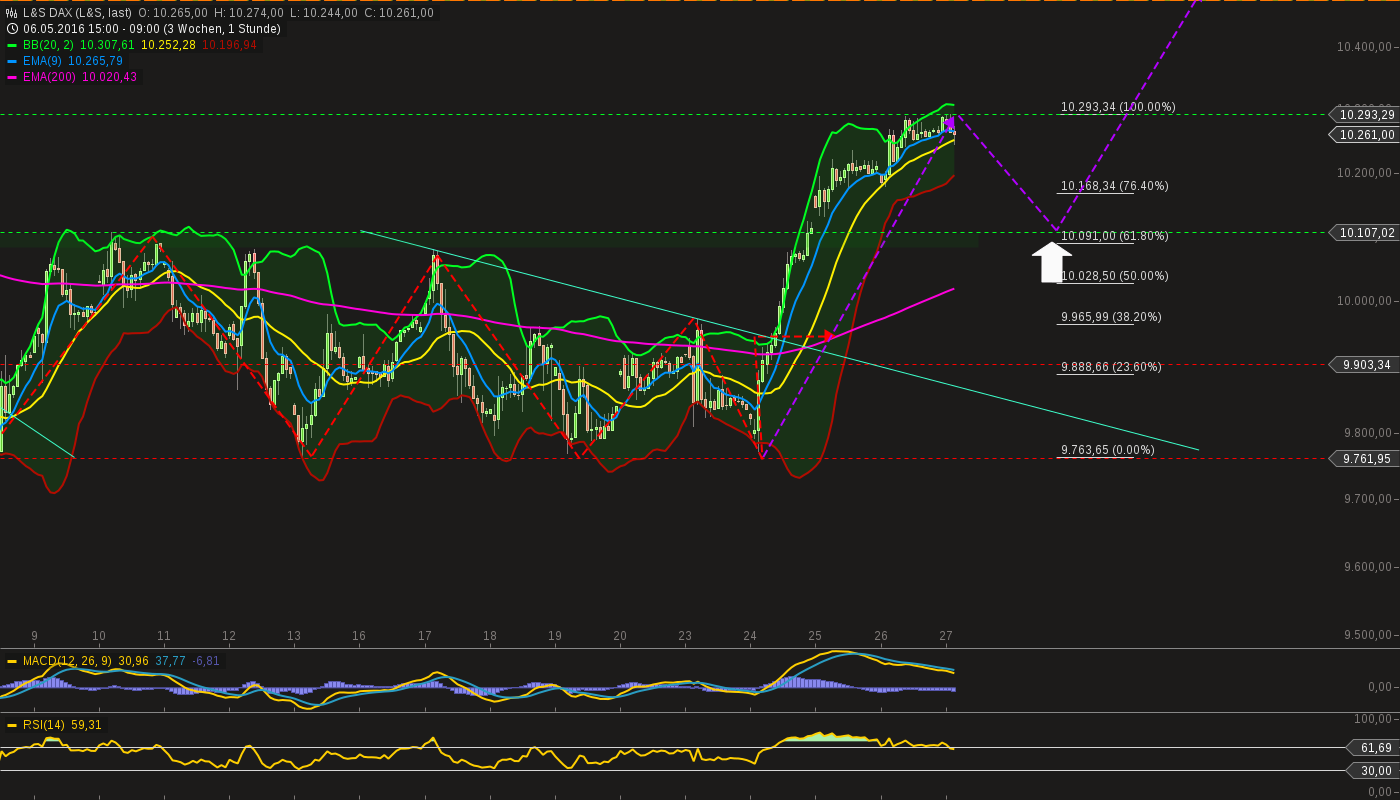Select the price tag 9.903,34

1365,365
